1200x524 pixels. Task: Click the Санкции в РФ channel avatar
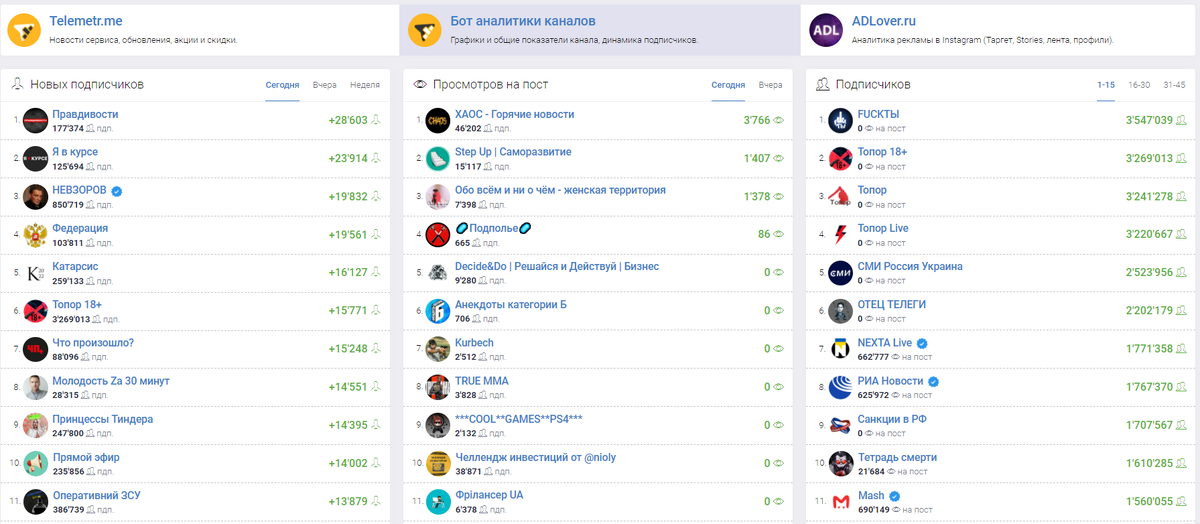(x=841, y=426)
